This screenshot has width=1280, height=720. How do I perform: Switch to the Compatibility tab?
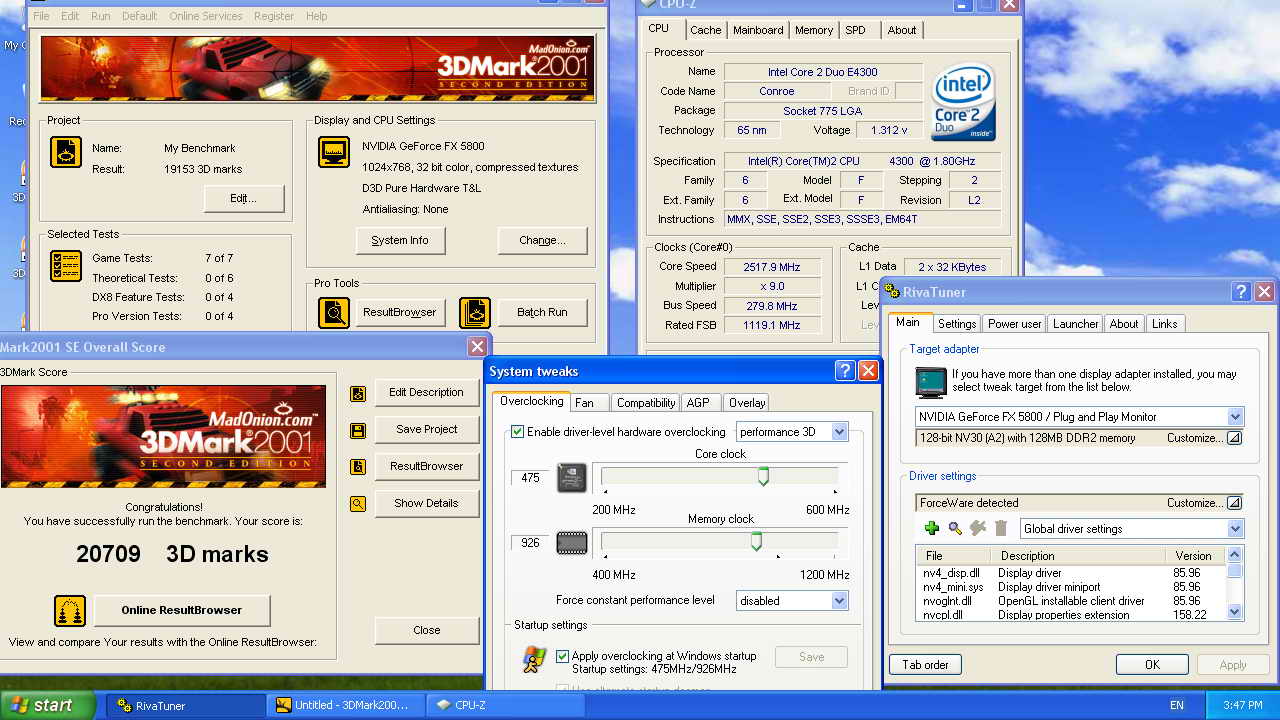pyautogui.click(x=645, y=403)
